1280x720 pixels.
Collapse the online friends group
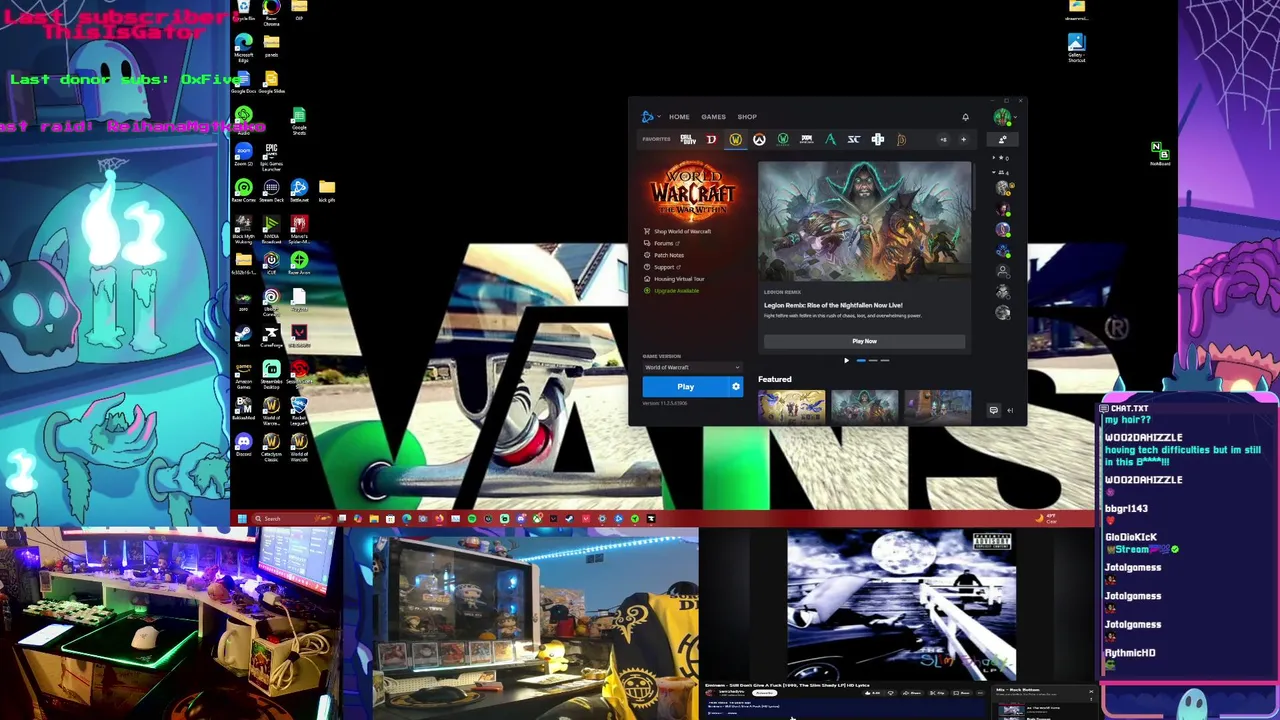point(994,172)
